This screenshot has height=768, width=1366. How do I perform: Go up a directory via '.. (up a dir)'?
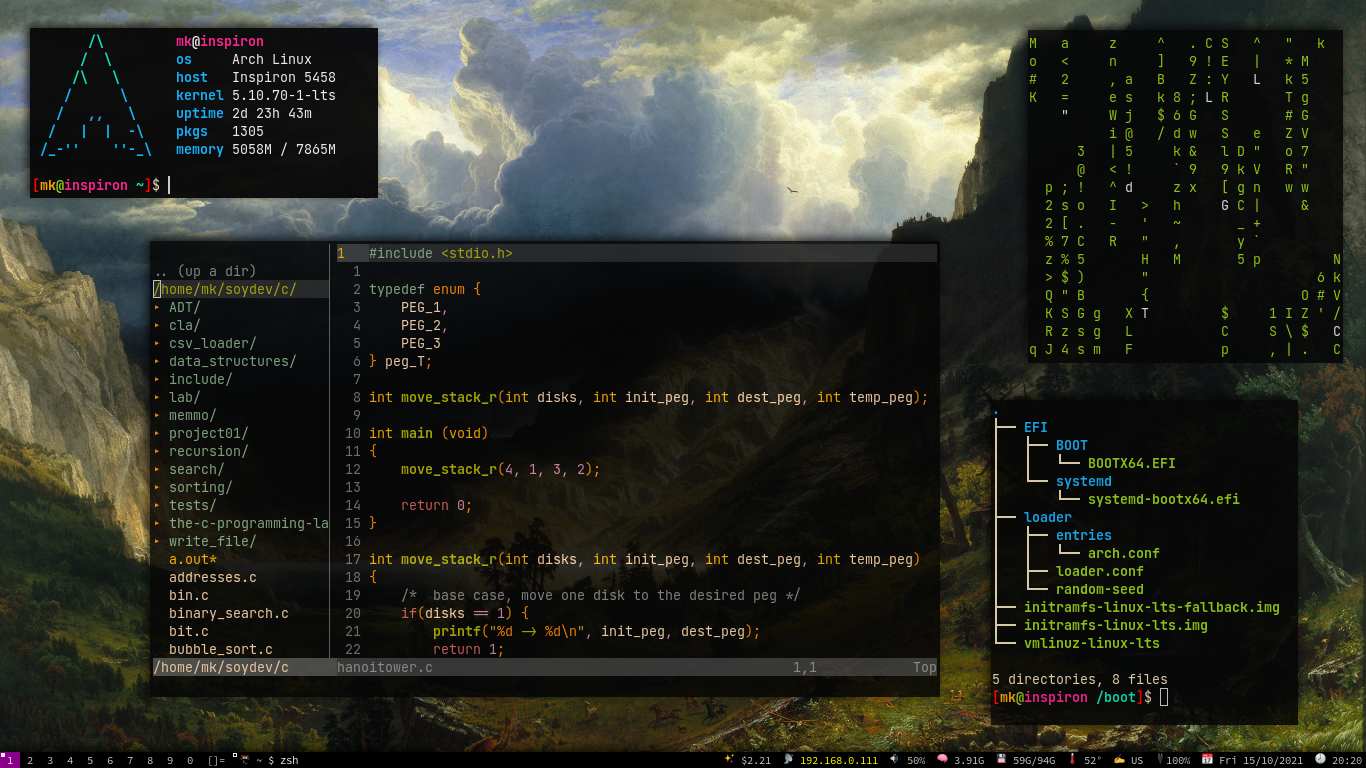205,271
